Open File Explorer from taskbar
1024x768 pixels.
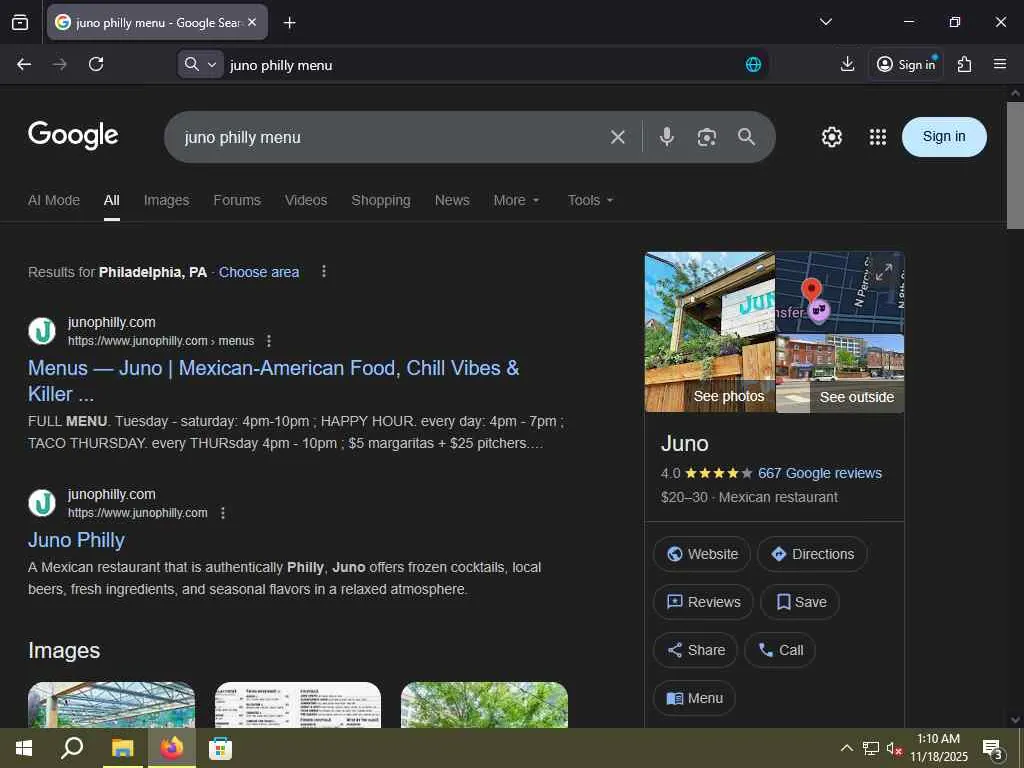coord(122,748)
